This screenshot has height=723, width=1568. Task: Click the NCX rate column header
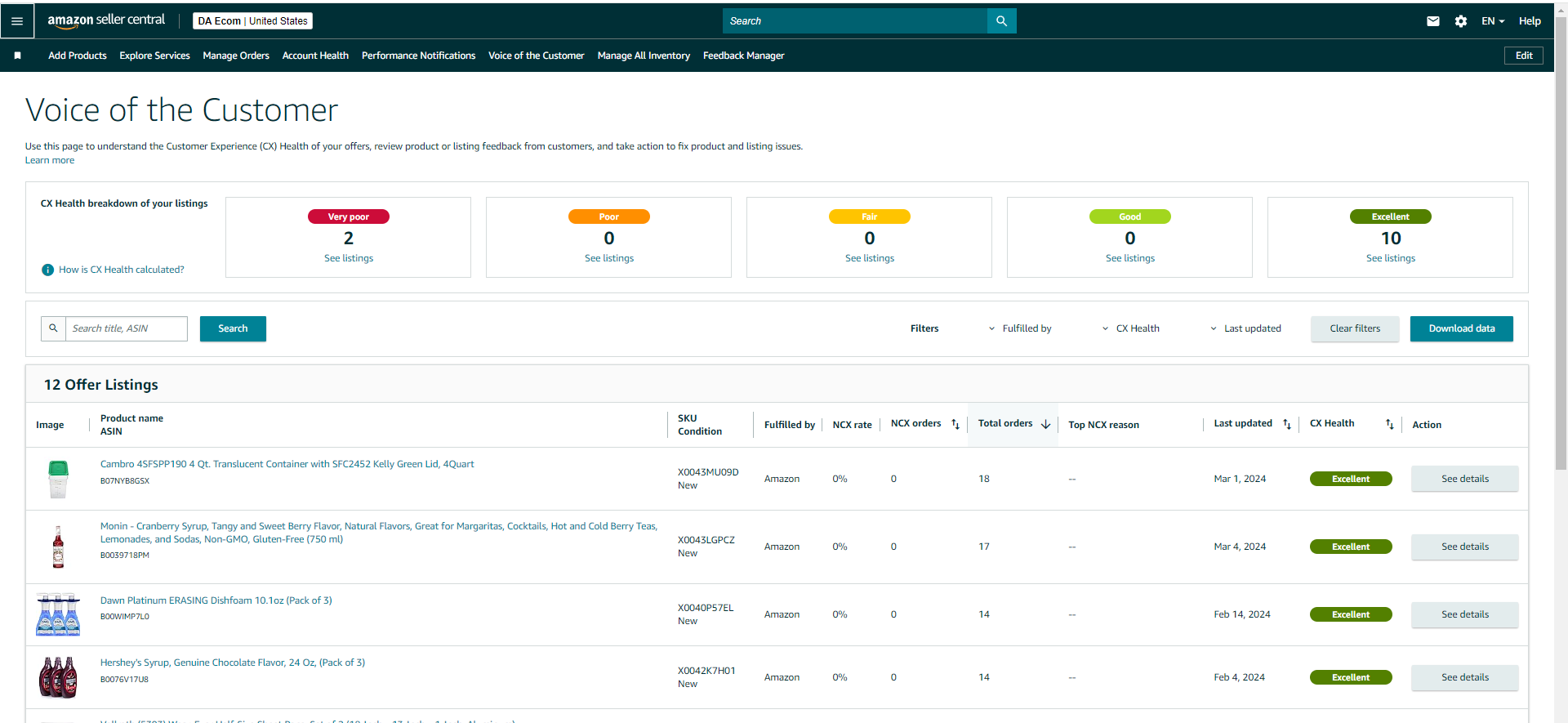[852, 425]
